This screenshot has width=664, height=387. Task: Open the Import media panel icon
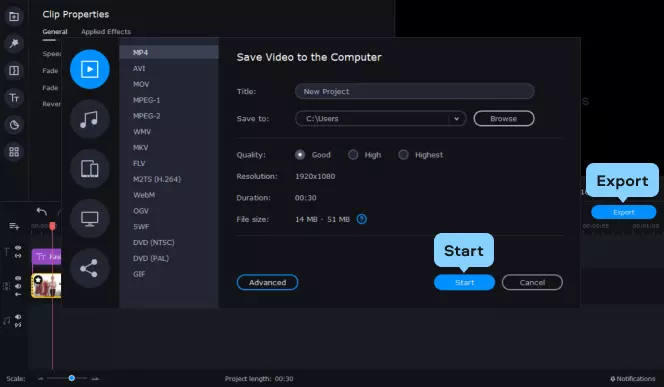click(14, 17)
